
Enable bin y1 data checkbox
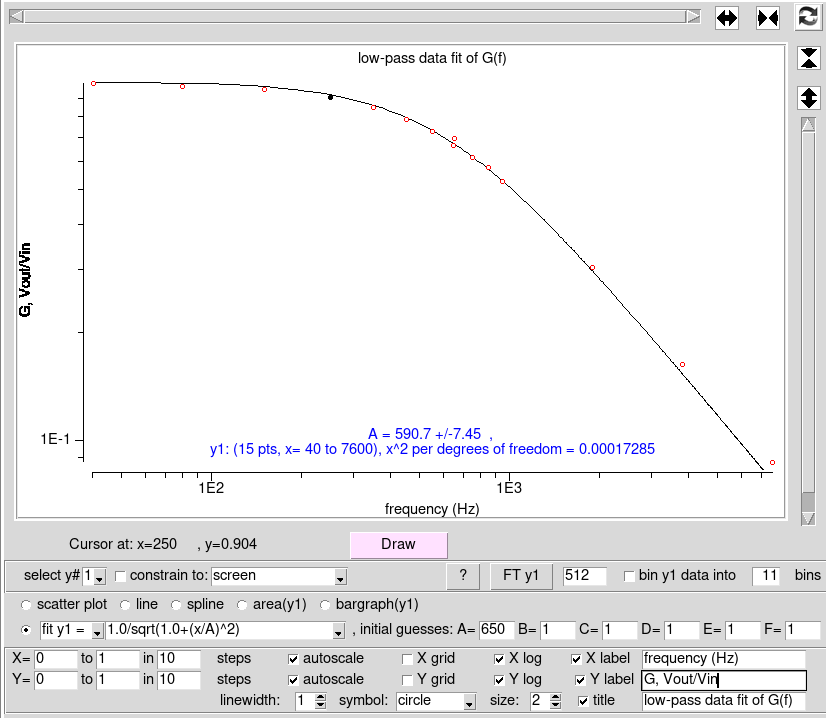(x=629, y=576)
